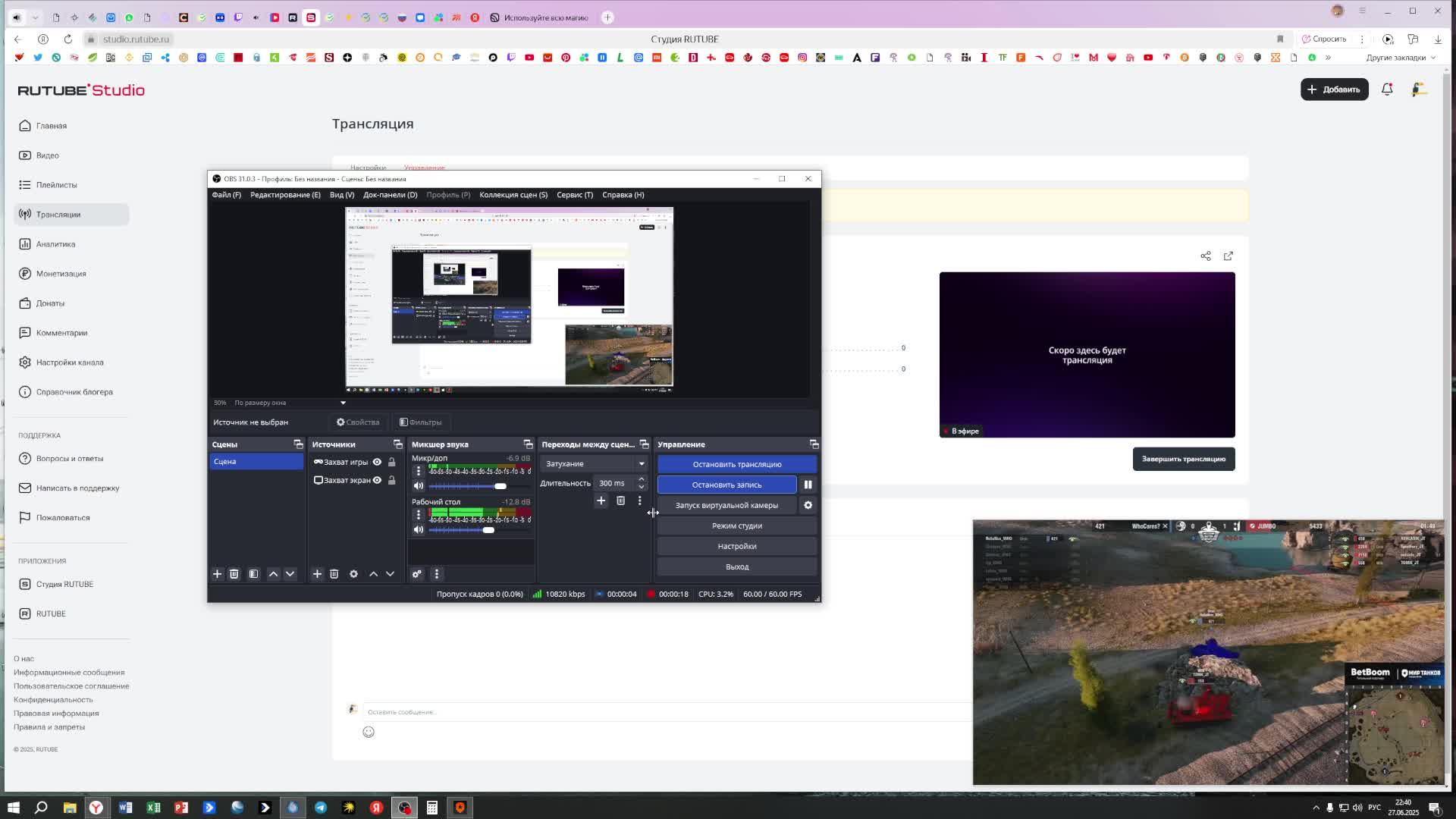Click Добавить button in RUTUBE Studio
The height and width of the screenshot is (819, 1456).
click(x=1335, y=89)
